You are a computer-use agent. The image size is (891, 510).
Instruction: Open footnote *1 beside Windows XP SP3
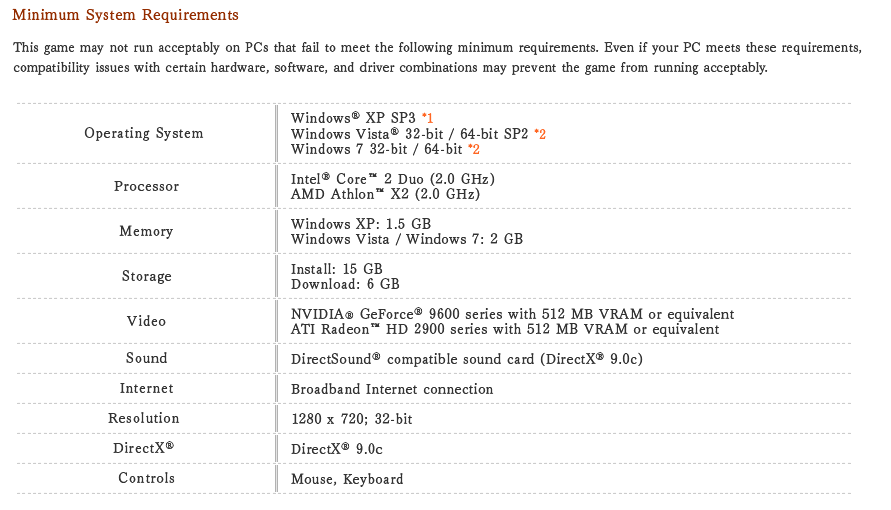pos(427,118)
